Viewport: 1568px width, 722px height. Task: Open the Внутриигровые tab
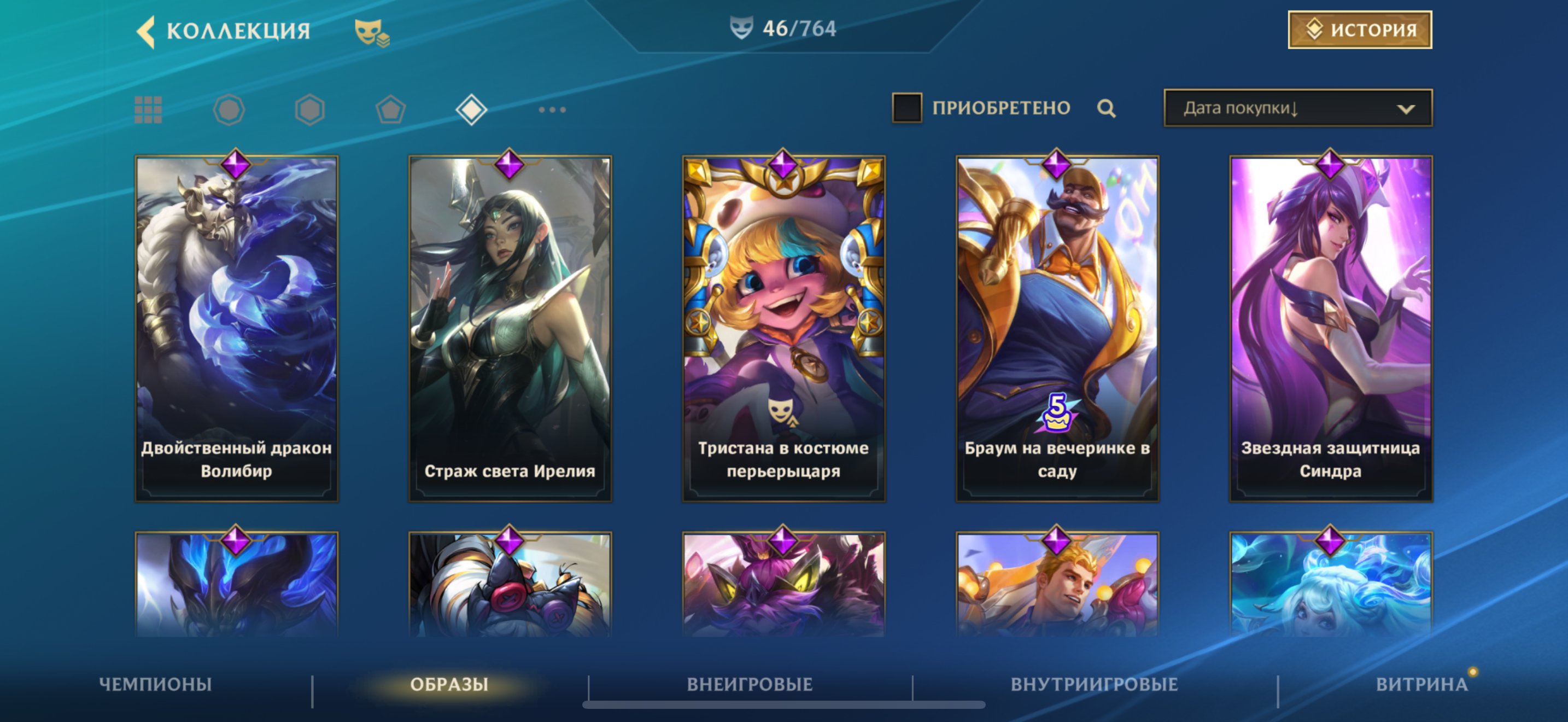(x=1094, y=684)
